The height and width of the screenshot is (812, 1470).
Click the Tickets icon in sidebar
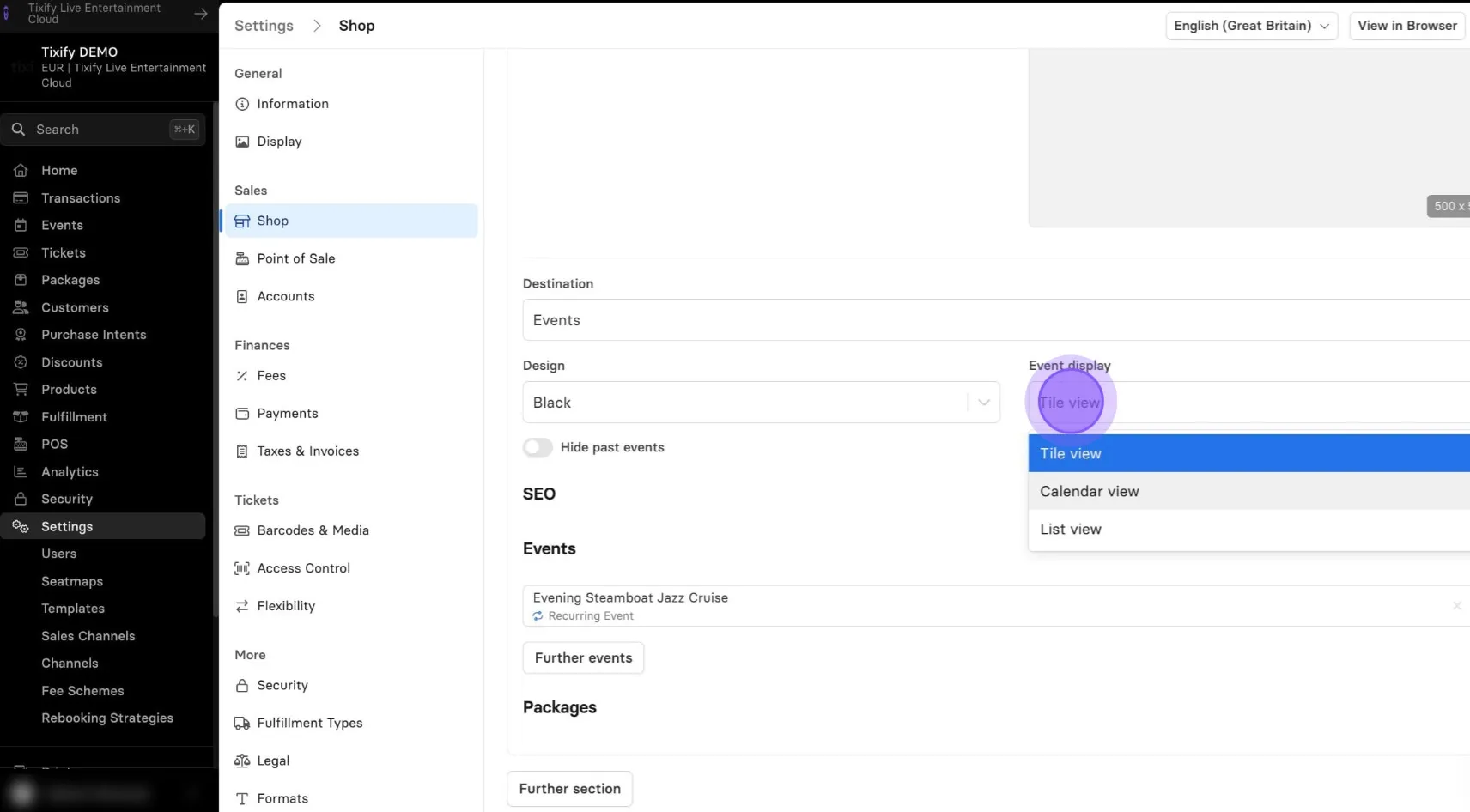[x=21, y=253]
